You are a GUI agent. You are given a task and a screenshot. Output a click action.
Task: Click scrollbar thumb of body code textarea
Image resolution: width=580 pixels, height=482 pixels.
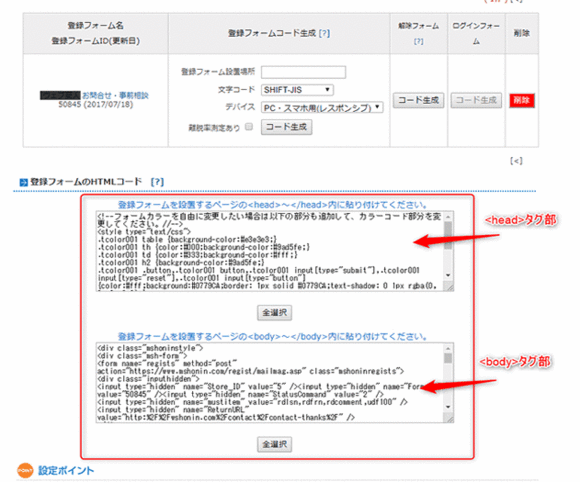[x=448, y=358]
